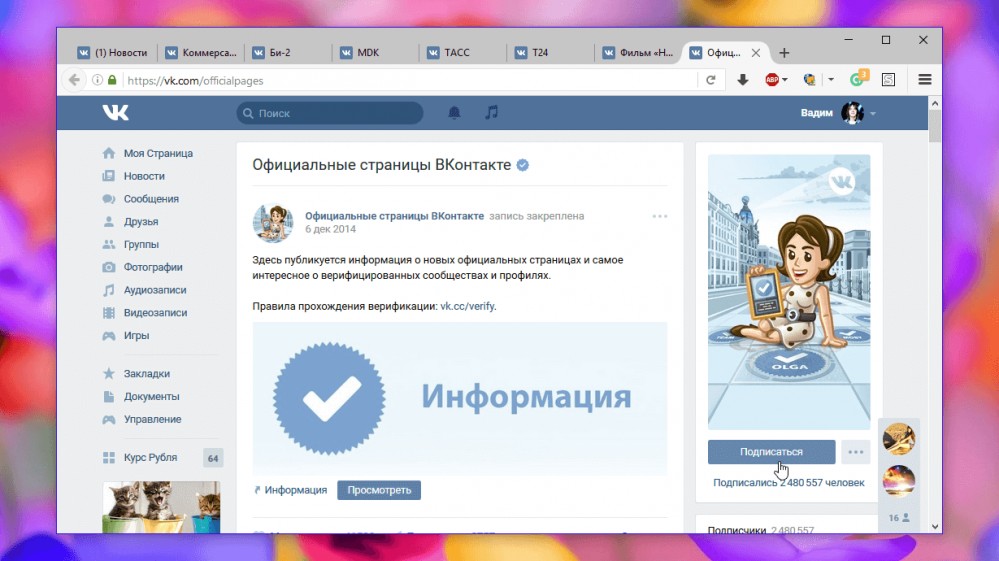Image resolution: width=999 pixels, height=561 pixels.
Task: Open Управление in sidebar
Action: coord(152,419)
